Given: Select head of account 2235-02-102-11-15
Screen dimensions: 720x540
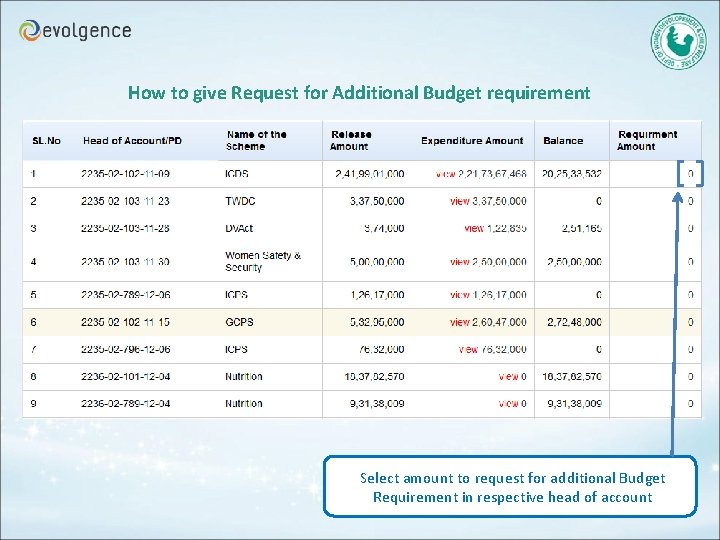Looking at the screenshot, I should pyautogui.click(x=125, y=322).
